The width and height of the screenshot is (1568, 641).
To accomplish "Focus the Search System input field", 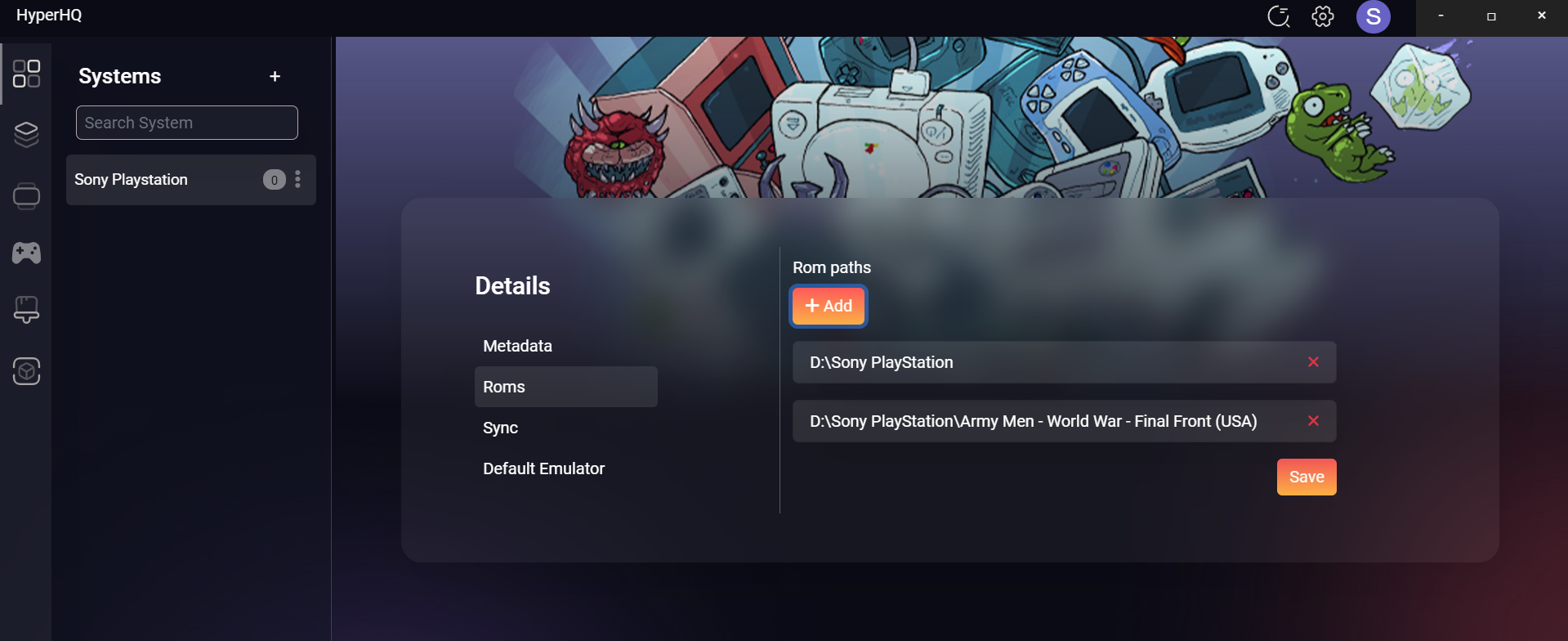I will (187, 123).
